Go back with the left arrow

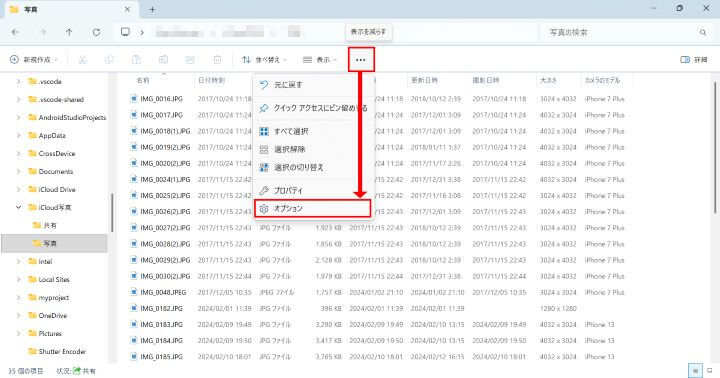[x=15, y=32]
